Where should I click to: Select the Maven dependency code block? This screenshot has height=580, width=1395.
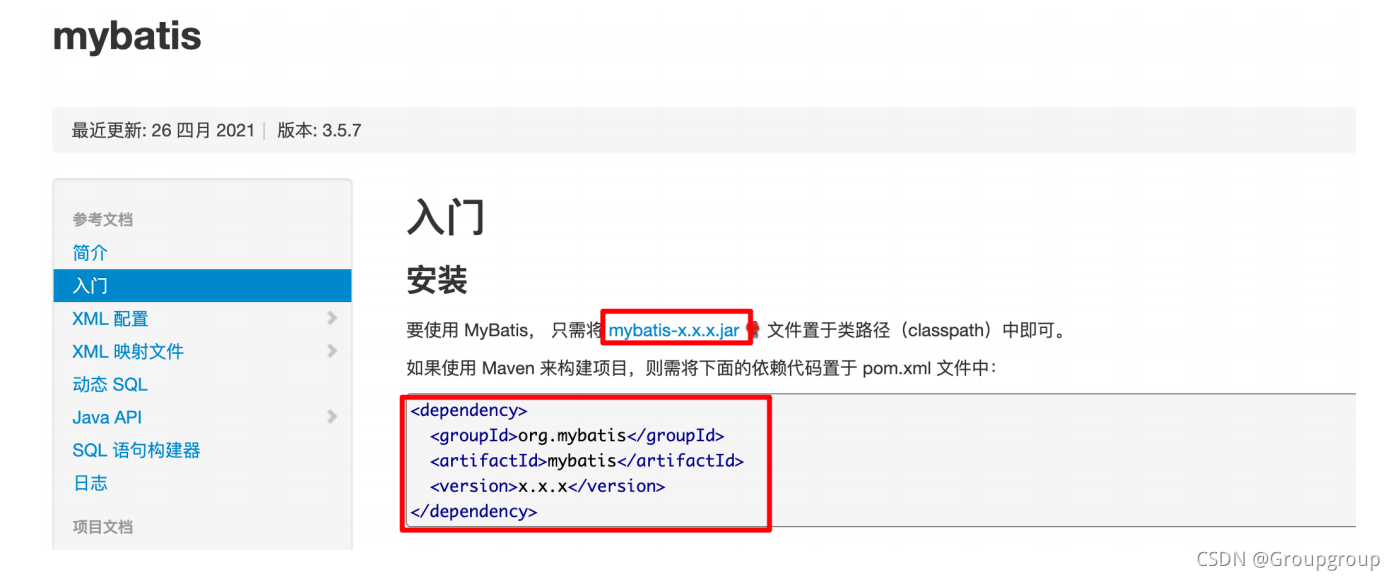[x=585, y=460]
